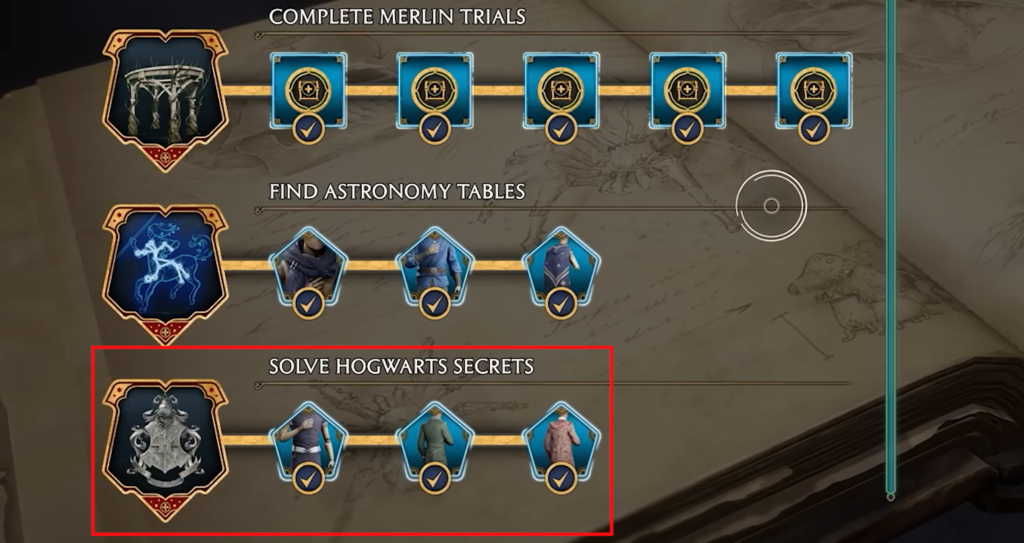Click the checkmark under the fourth Merlin reward
The width and height of the screenshot is (1024, 543).
(687, 129)
